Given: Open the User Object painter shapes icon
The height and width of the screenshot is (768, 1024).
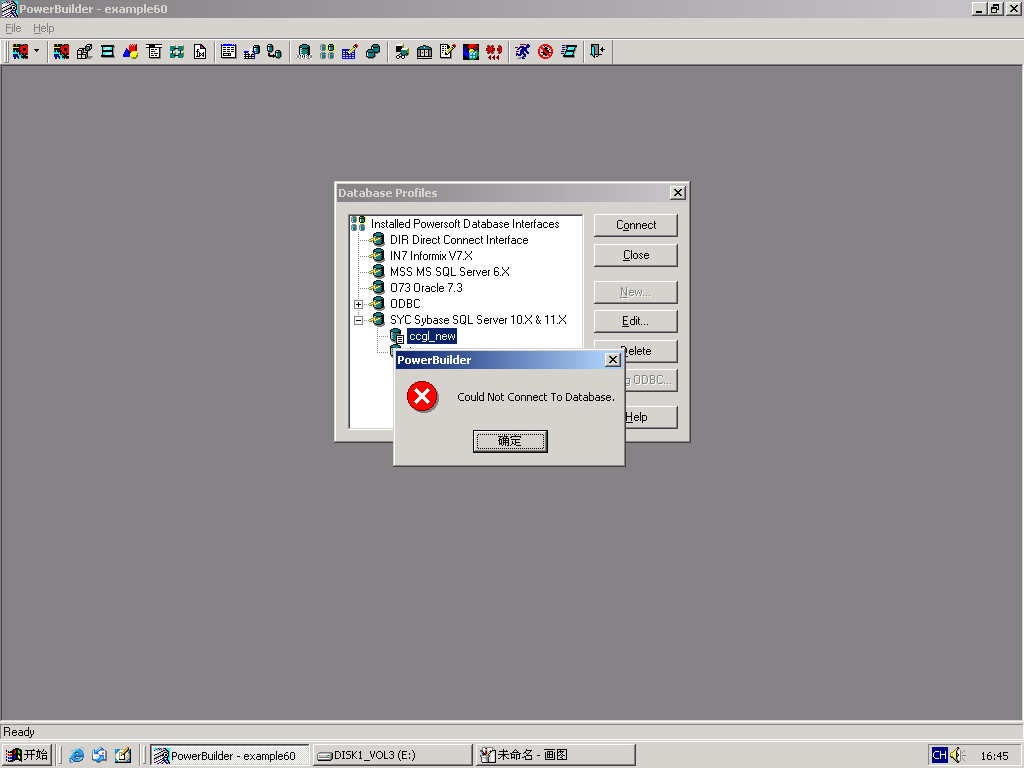Looking at the screenshot, I should tap(131, 52).
